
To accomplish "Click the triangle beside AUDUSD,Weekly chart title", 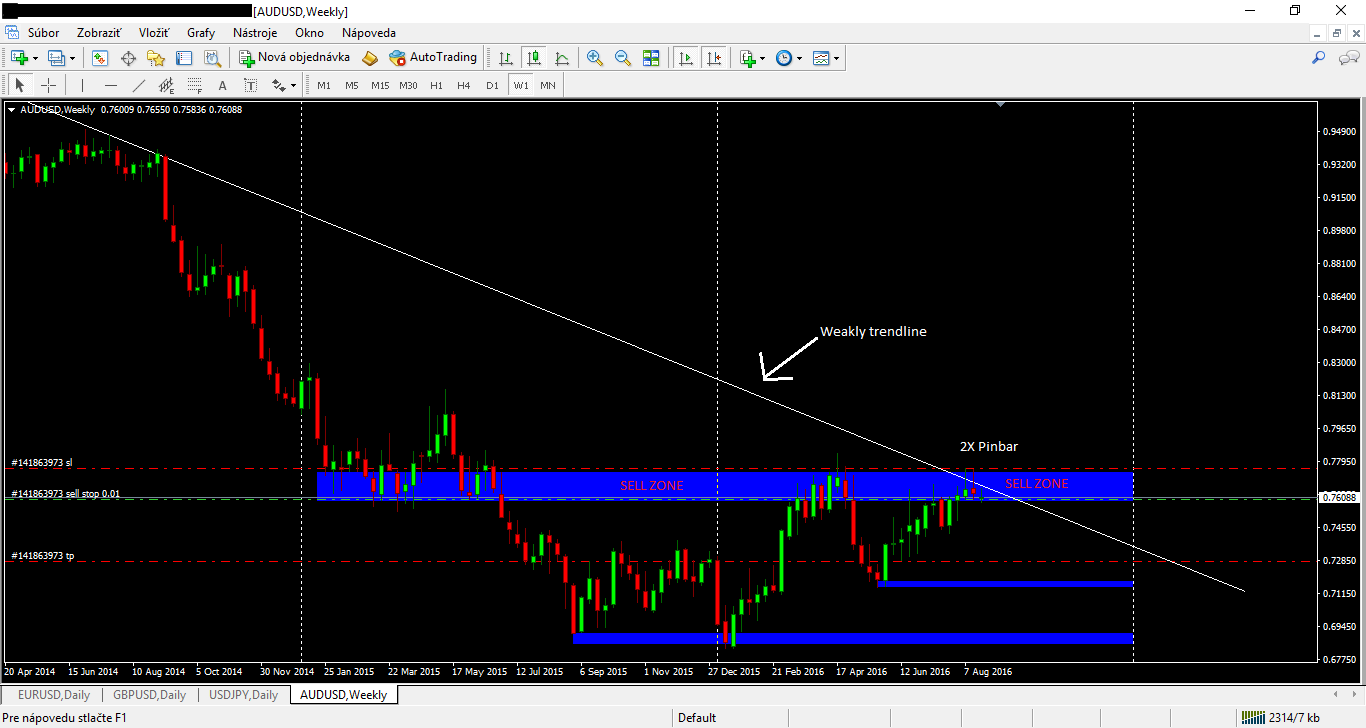I will pos(11,110).
